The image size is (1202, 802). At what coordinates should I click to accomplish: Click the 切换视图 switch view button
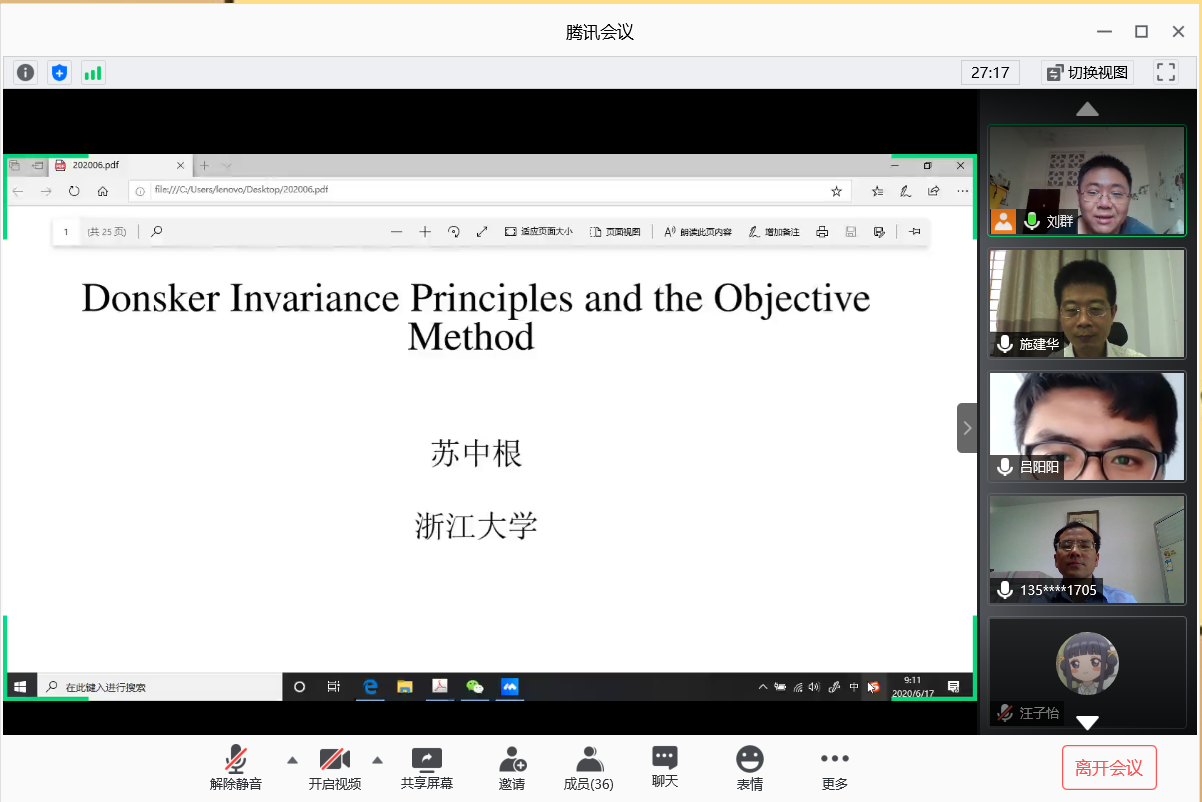pyautogui.click(x=1087, y=72)
